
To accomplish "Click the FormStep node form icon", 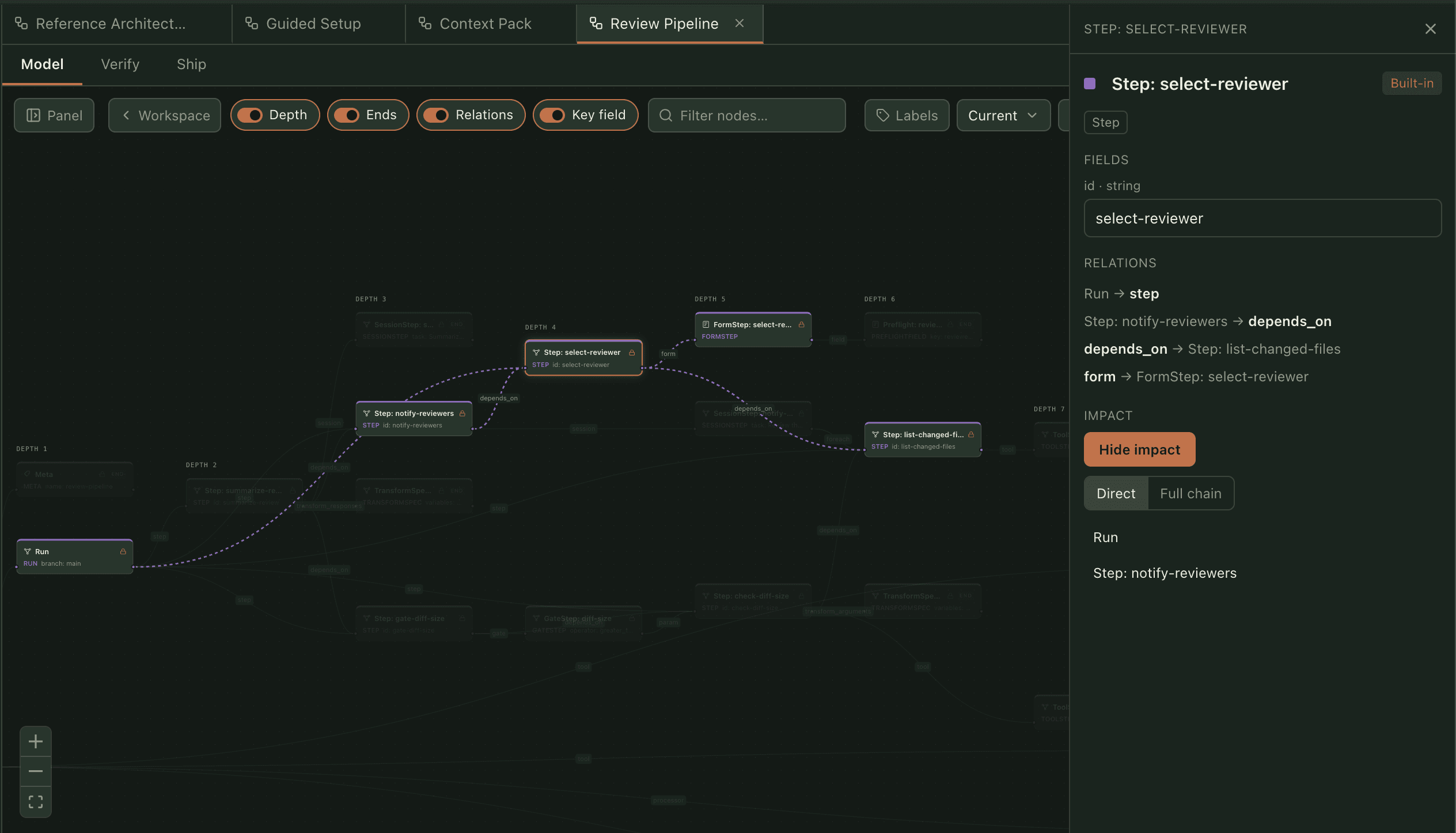I will 706,325.
